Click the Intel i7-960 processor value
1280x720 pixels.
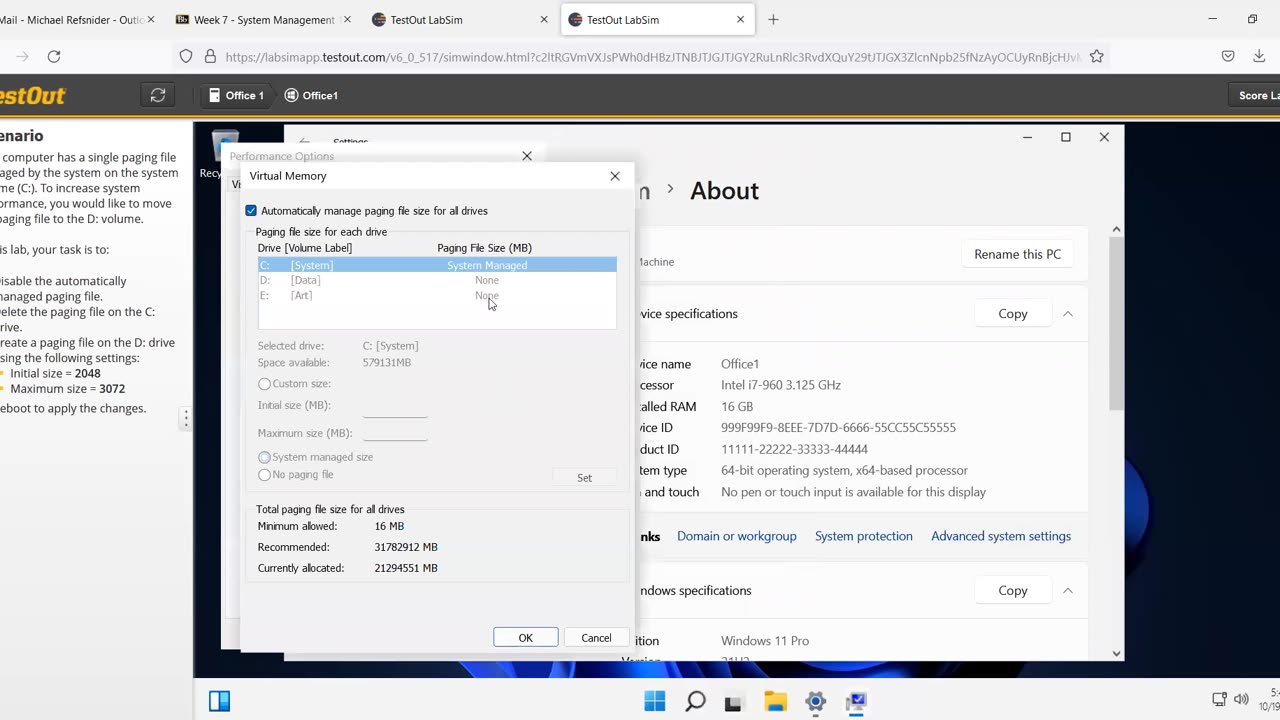point(781,385)
